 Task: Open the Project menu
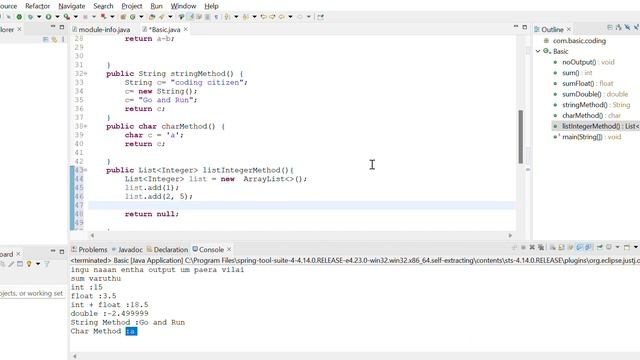tap(132, 6)
